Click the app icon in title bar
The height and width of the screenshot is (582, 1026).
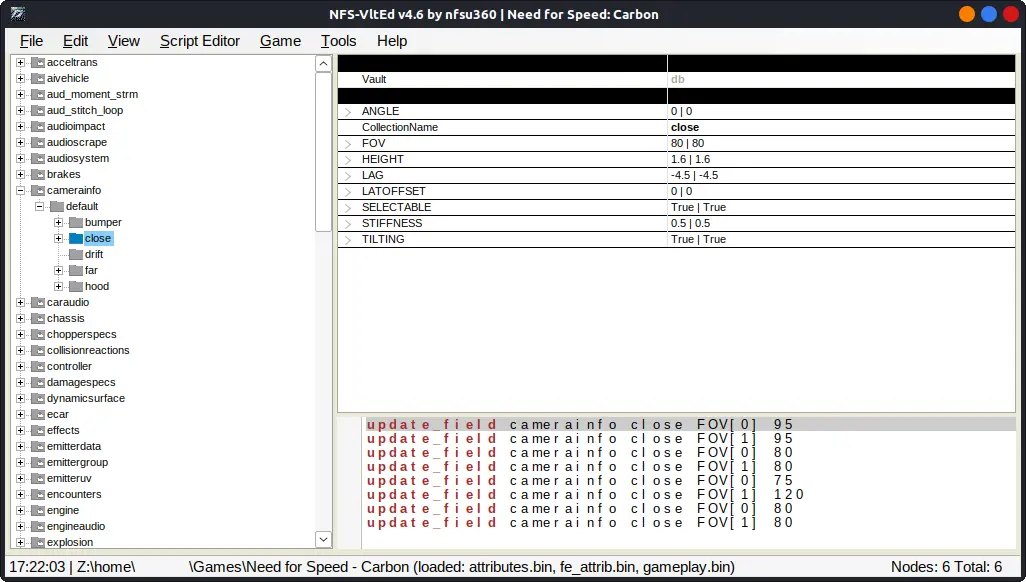tap(18, 14)
